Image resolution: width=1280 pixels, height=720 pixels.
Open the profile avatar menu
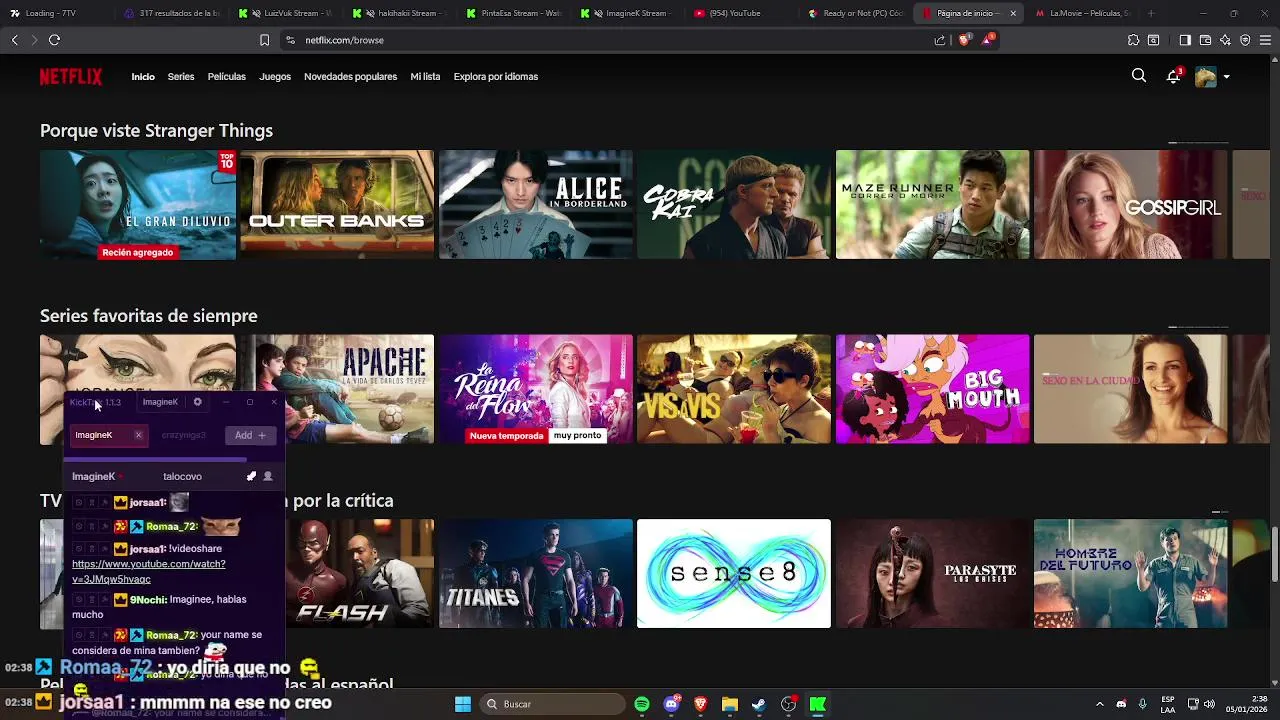point(1206,77)
